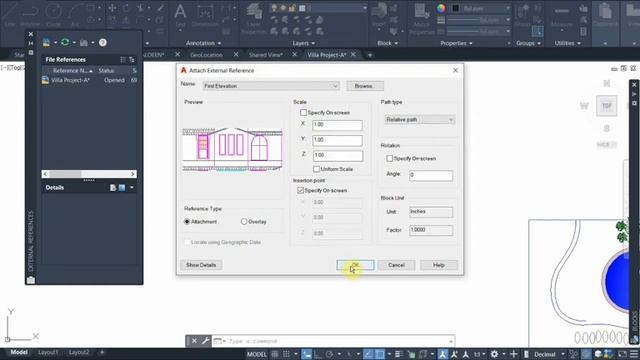This screenshot has height=360, width=640.
Task: Expand the Layers ribbon panel
Action: pyautogui.click(x=303, y=43)
